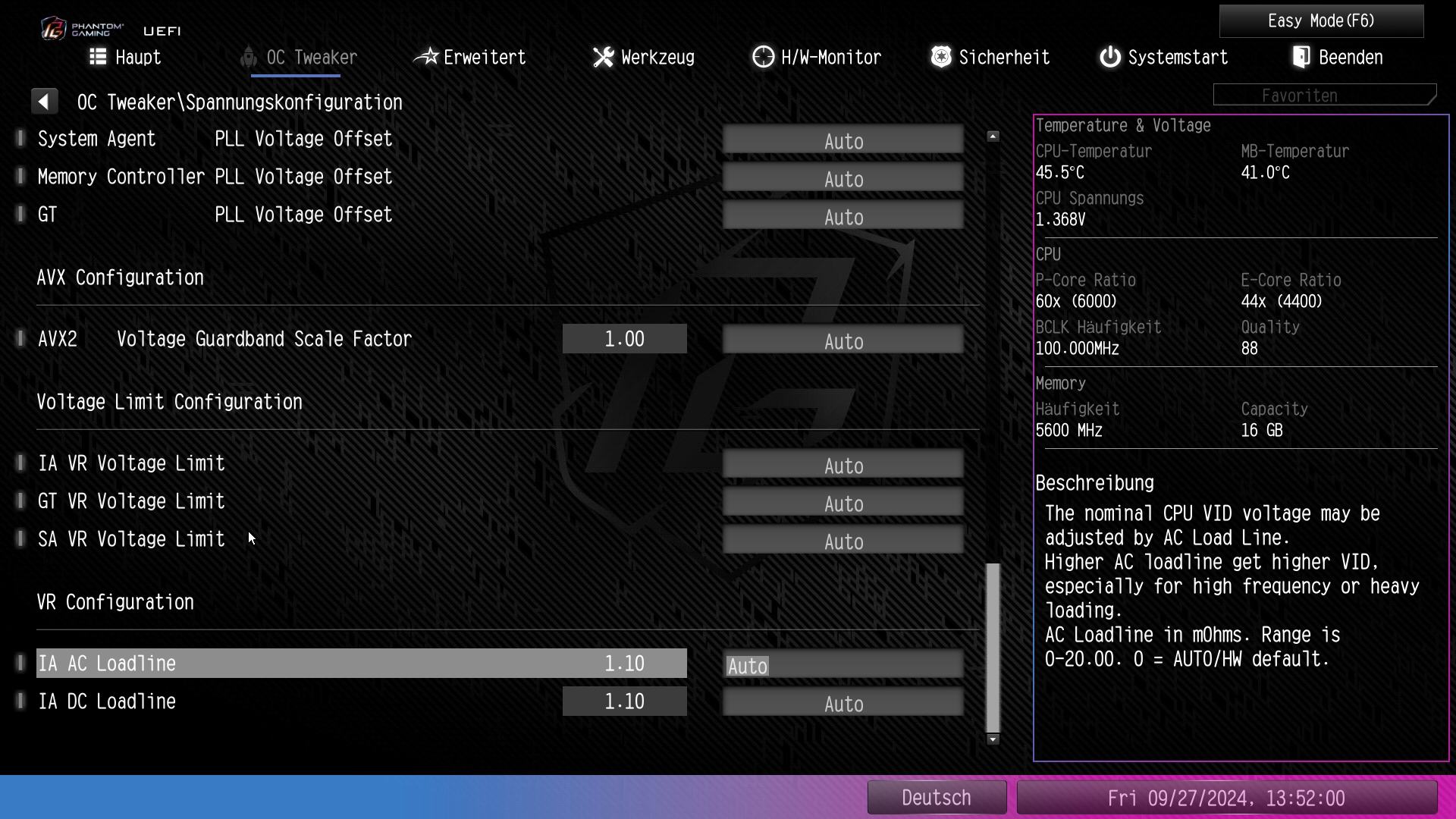Viewport: 1456px width, 819px height.
Task: Click the Systemstart power icon
Action: click(x=1110, y=57)
